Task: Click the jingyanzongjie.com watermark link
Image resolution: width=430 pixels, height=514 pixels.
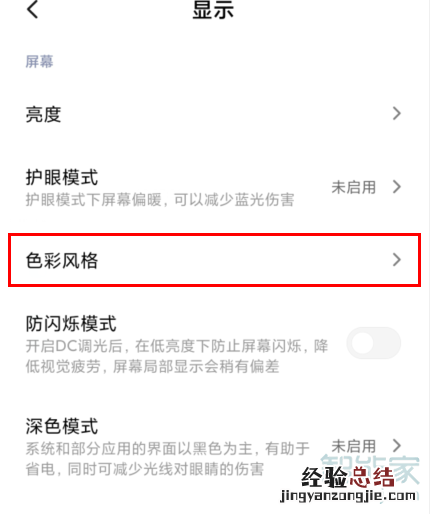Action: click(x=348, y=496)
